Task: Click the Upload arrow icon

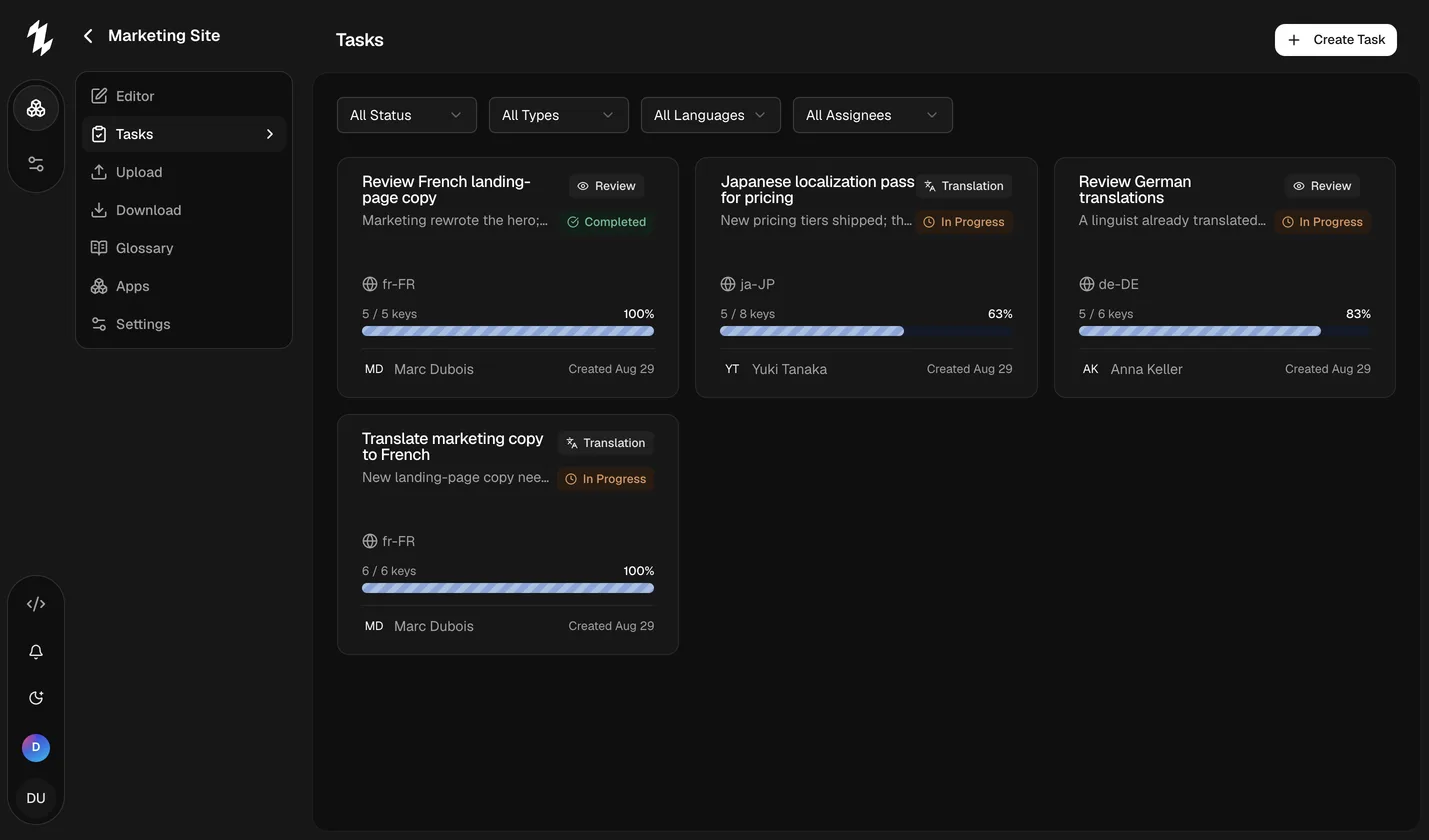Action: point(99,172)
